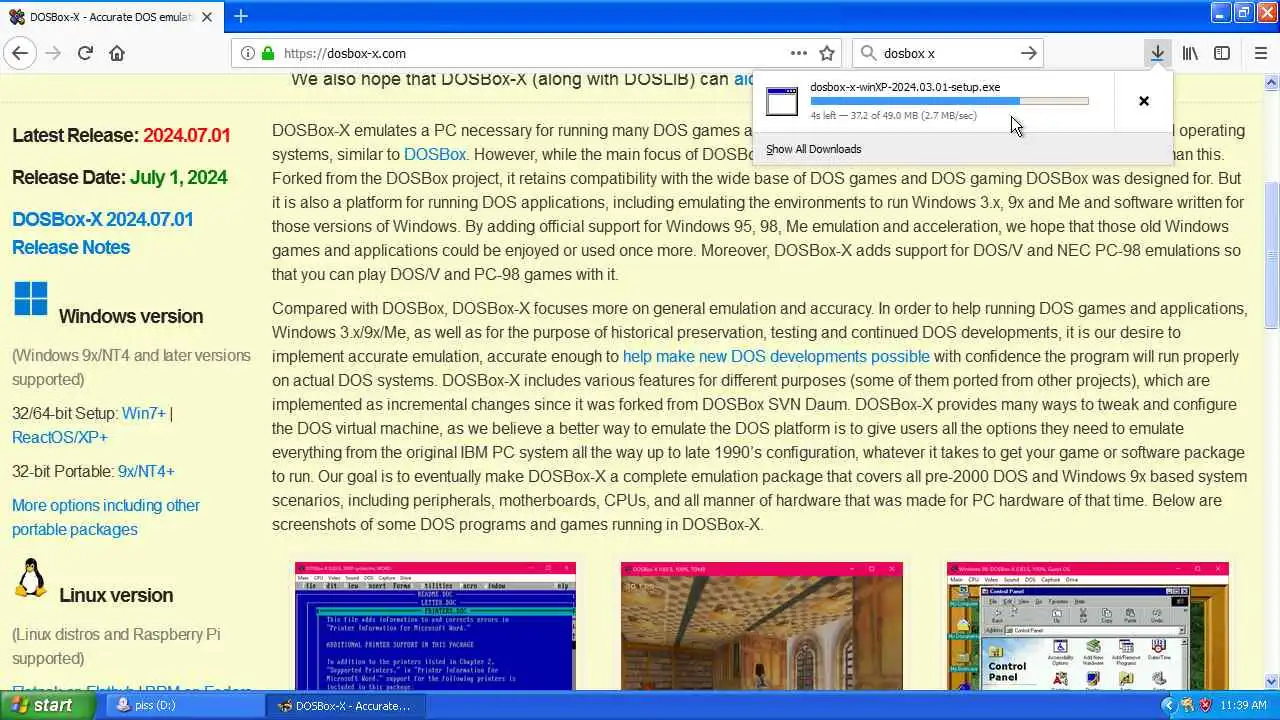Follow the DOSBox link in the description
Screen dimensions: 1280x720
click(435, 154)
